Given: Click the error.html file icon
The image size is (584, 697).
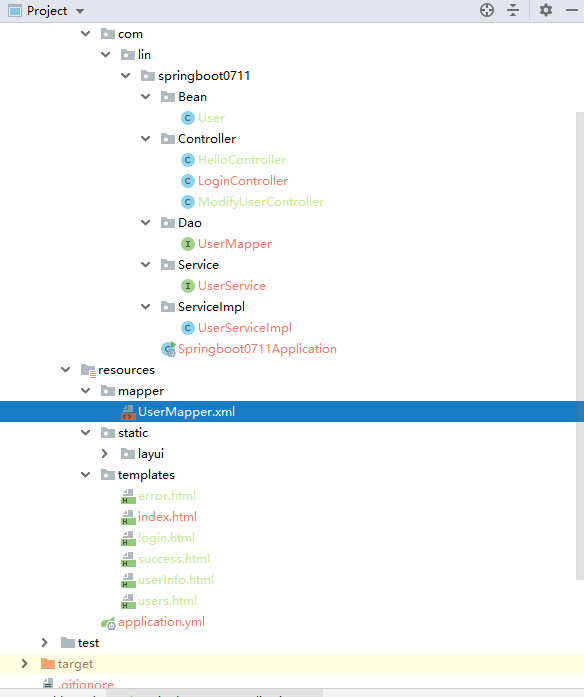Looking at the screenshot, I should 128,496.
